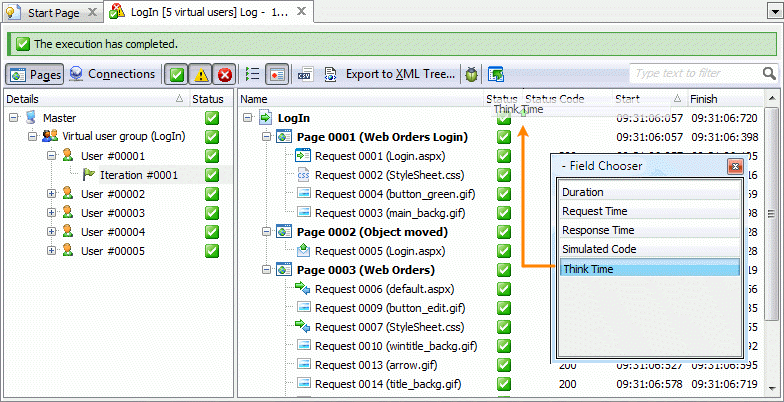Collapse the Master node
Viewport: 784px width, 402px height.
tap(14, 118)
